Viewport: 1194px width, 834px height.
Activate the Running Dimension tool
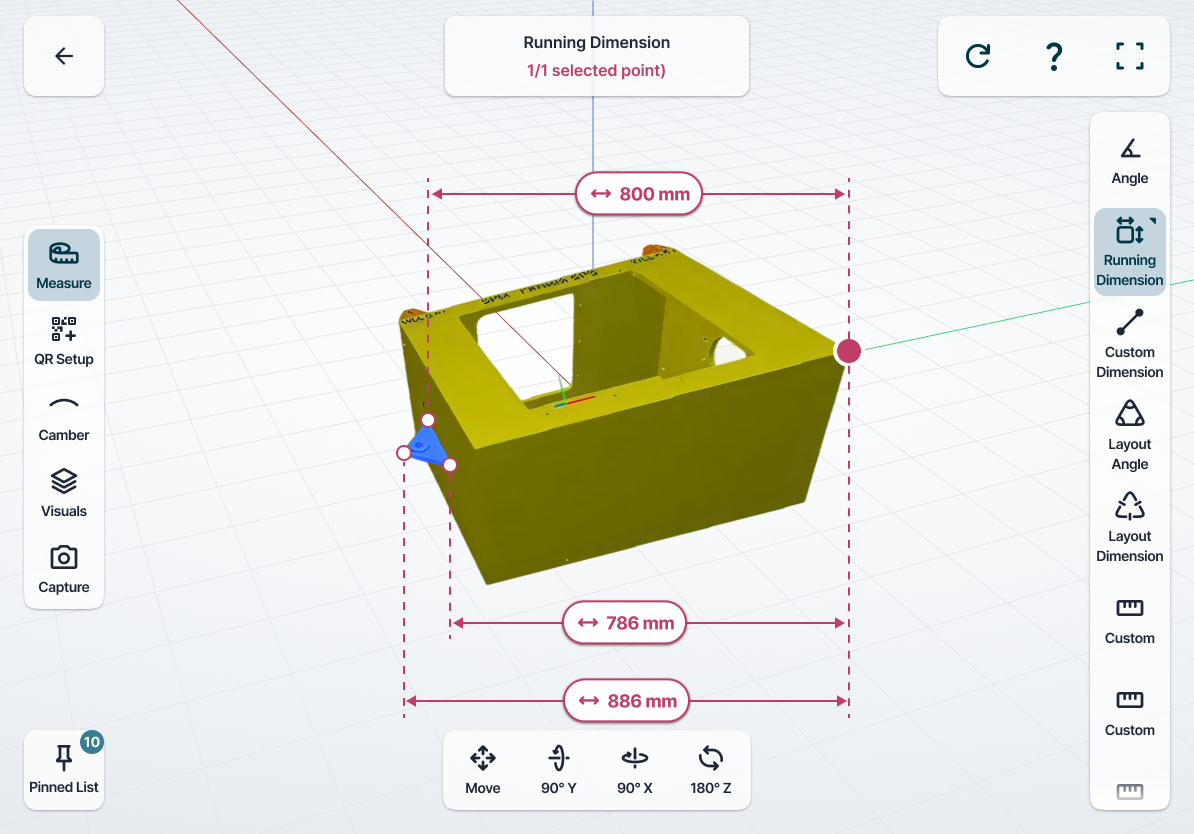[x=1130, y=251]
